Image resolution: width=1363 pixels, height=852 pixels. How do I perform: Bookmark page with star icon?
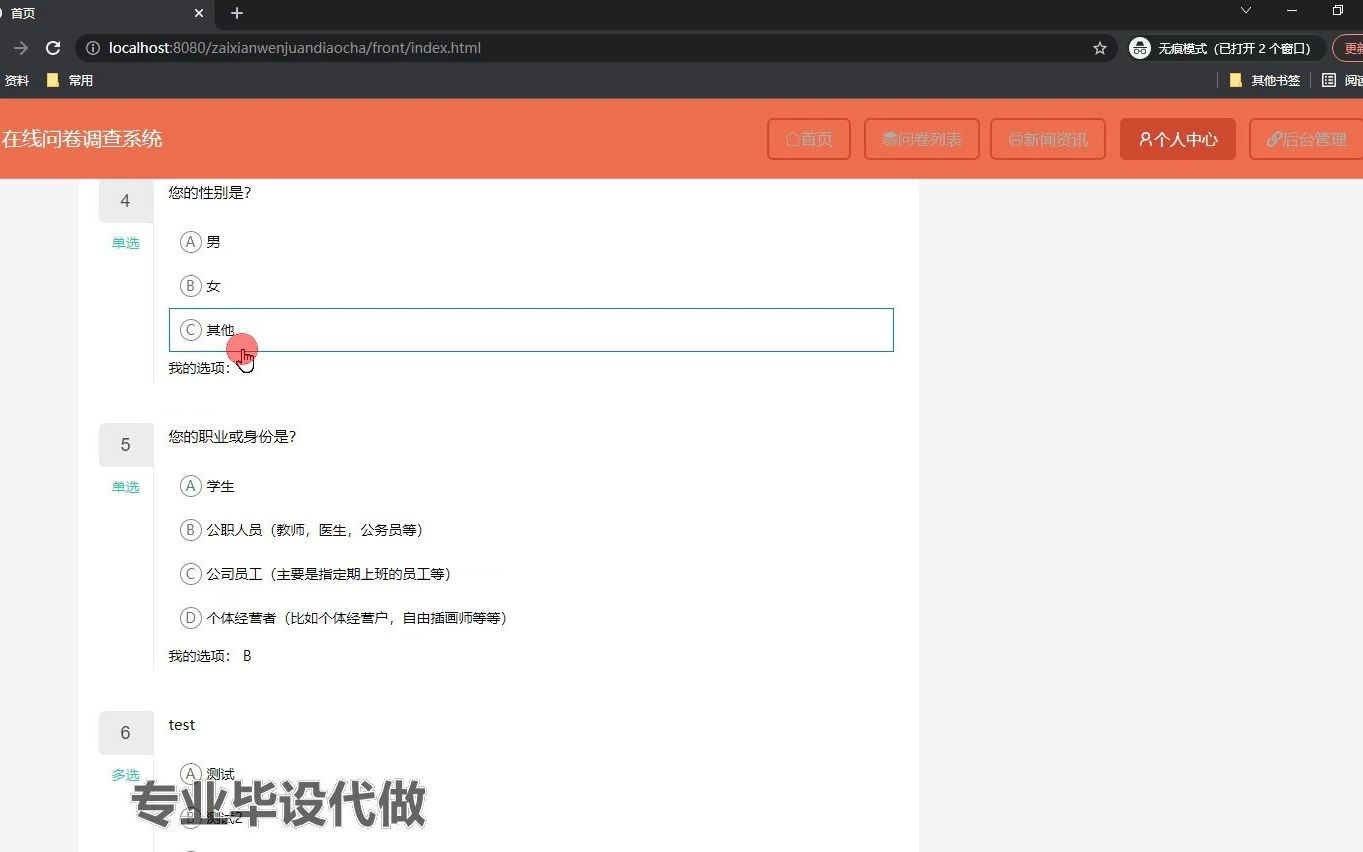[x=1100, y=48]
